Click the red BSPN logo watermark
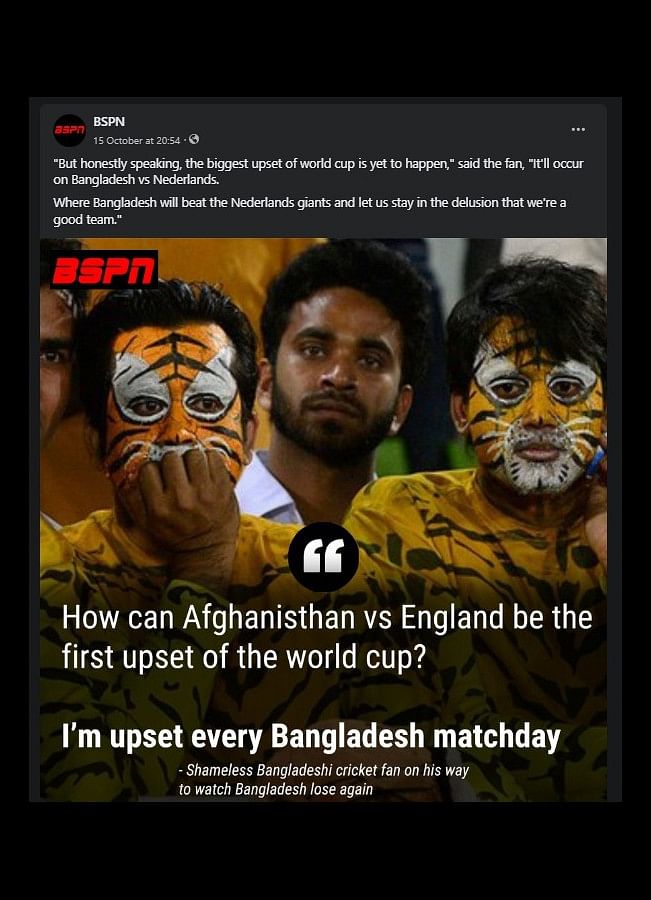Screen dimensions: 651x900 pos(104,270)
